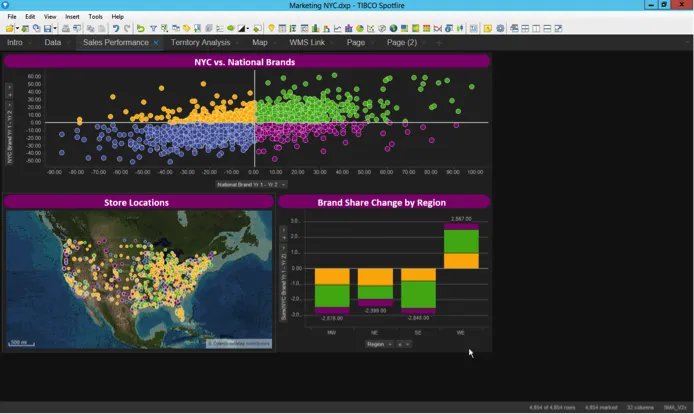Image resolution: width=694 pixels, height=414 pixels.
Task: Toggle the Tags panel icon
Action: point(186,28)
